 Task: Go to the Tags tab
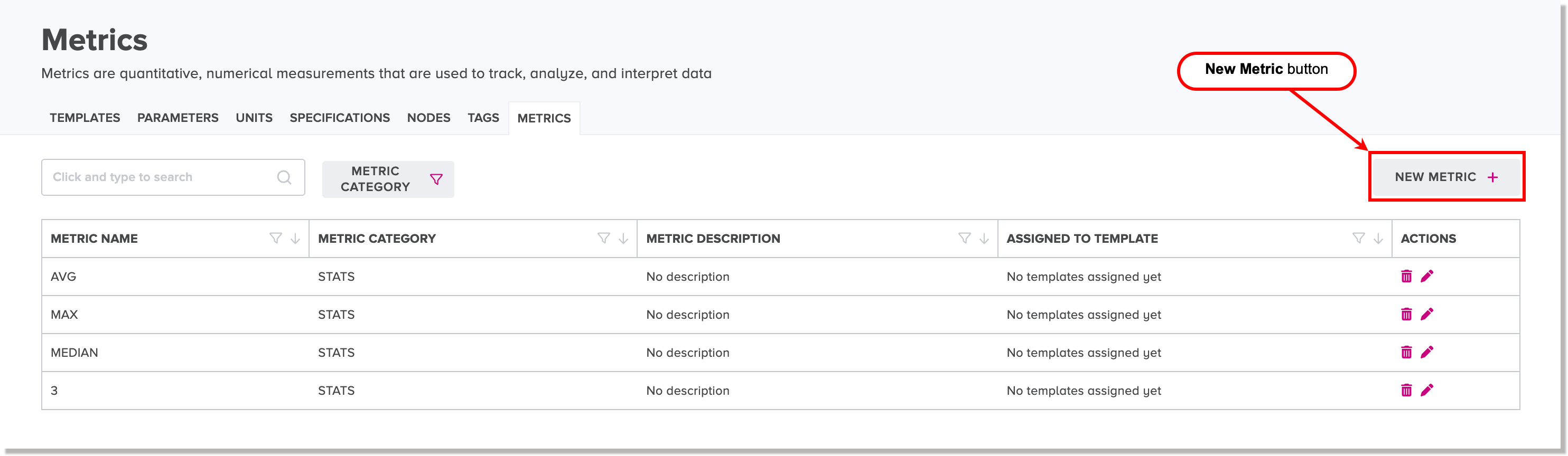click(x=483, y=118)
